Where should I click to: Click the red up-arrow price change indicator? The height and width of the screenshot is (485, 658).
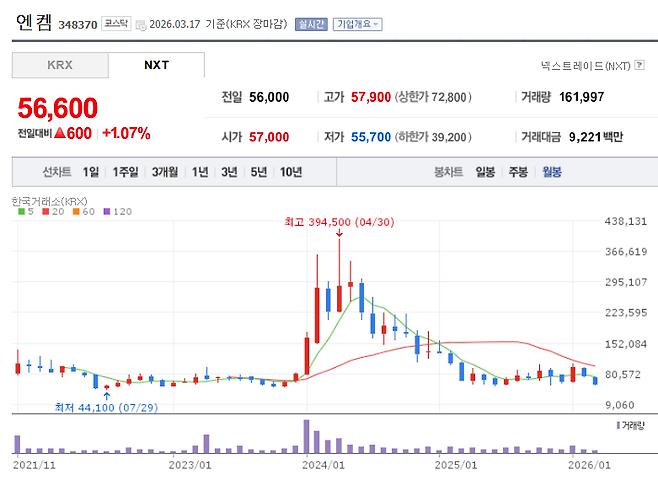(x=59, y=133)
